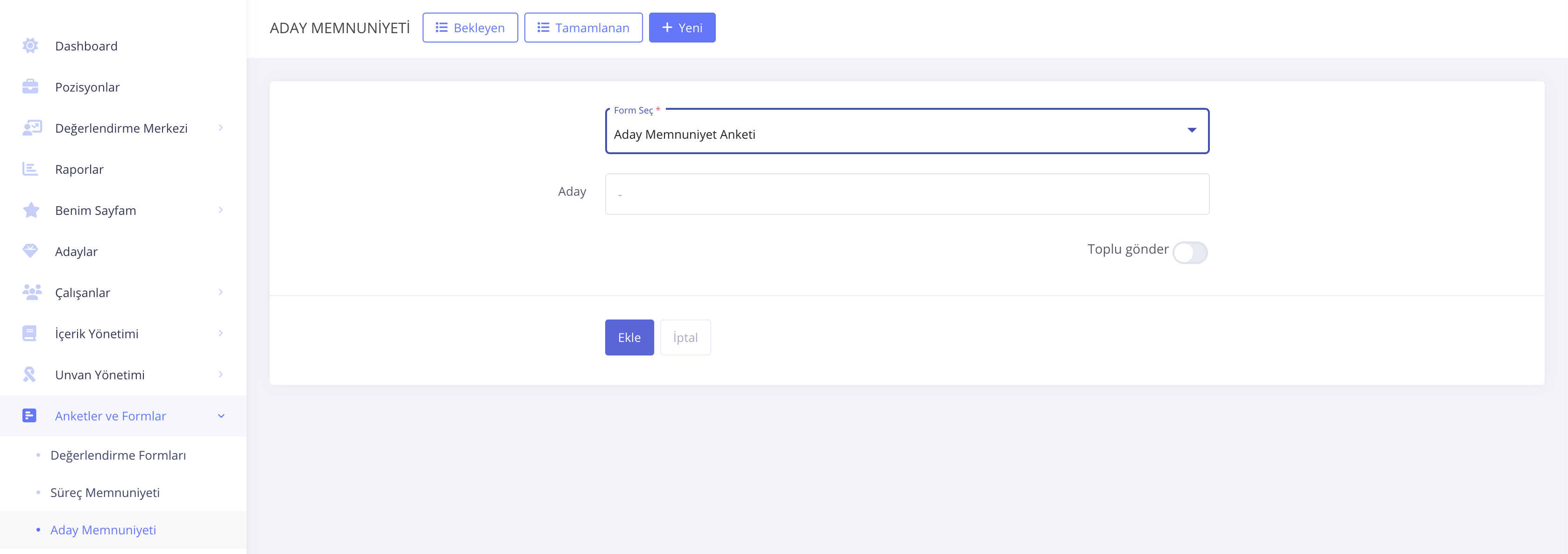Click the İptal button
The image size is (1568, 554).
point(685,337)
